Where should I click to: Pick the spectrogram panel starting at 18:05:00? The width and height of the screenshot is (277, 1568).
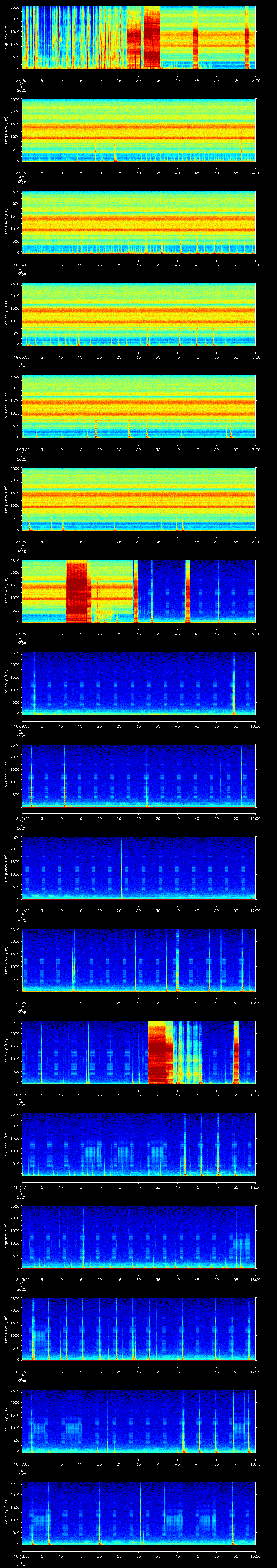click(139, 315)
